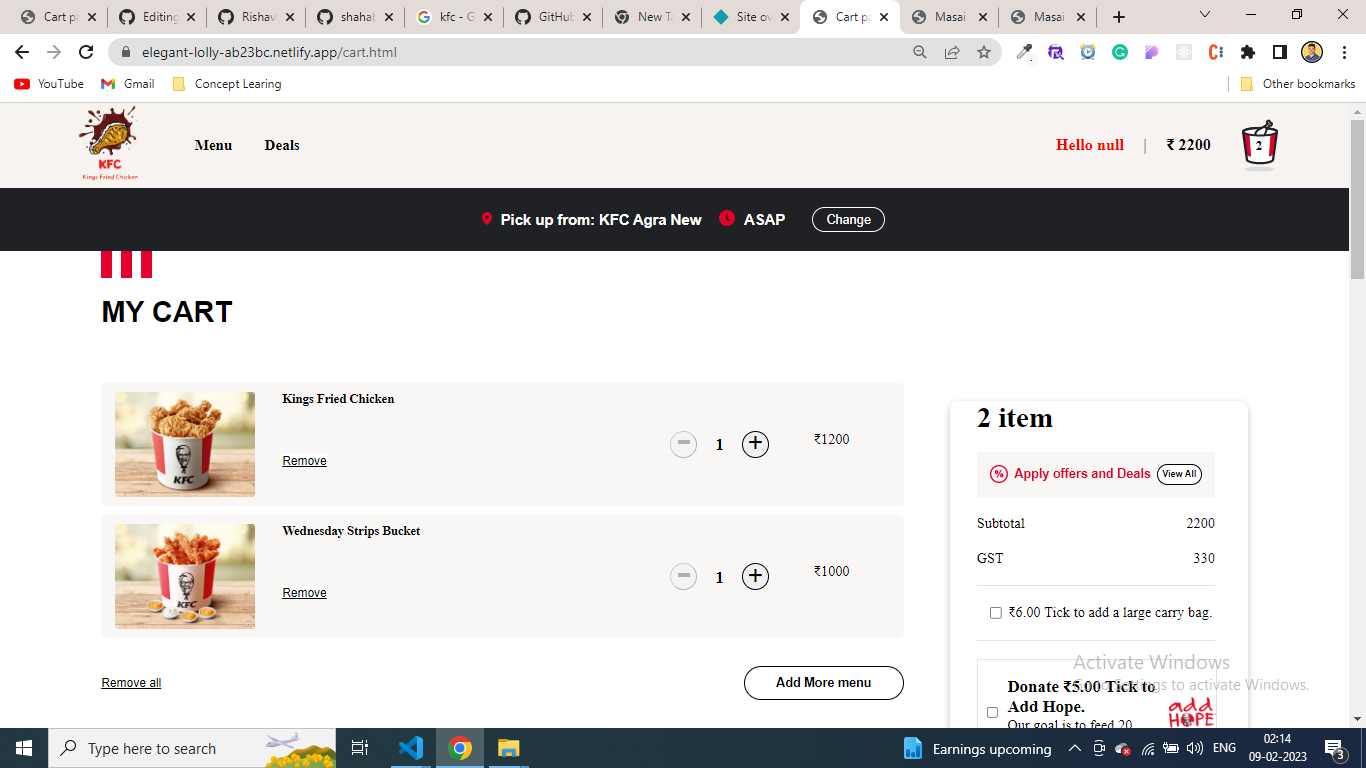This screenshot has height=768, width=1366.
Task: Open the Menu navigation item
Action: [213, 145]
